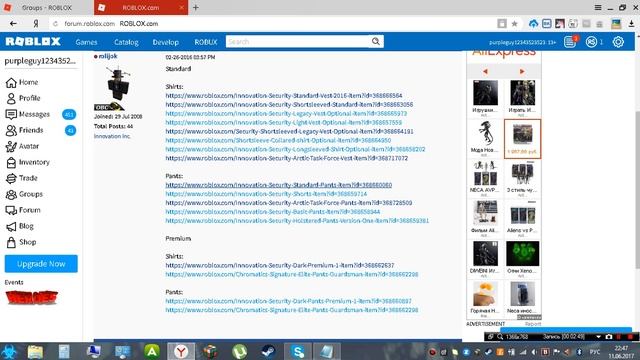Go back with browser back arrow
640x360 pixels.
pos(13,24)
